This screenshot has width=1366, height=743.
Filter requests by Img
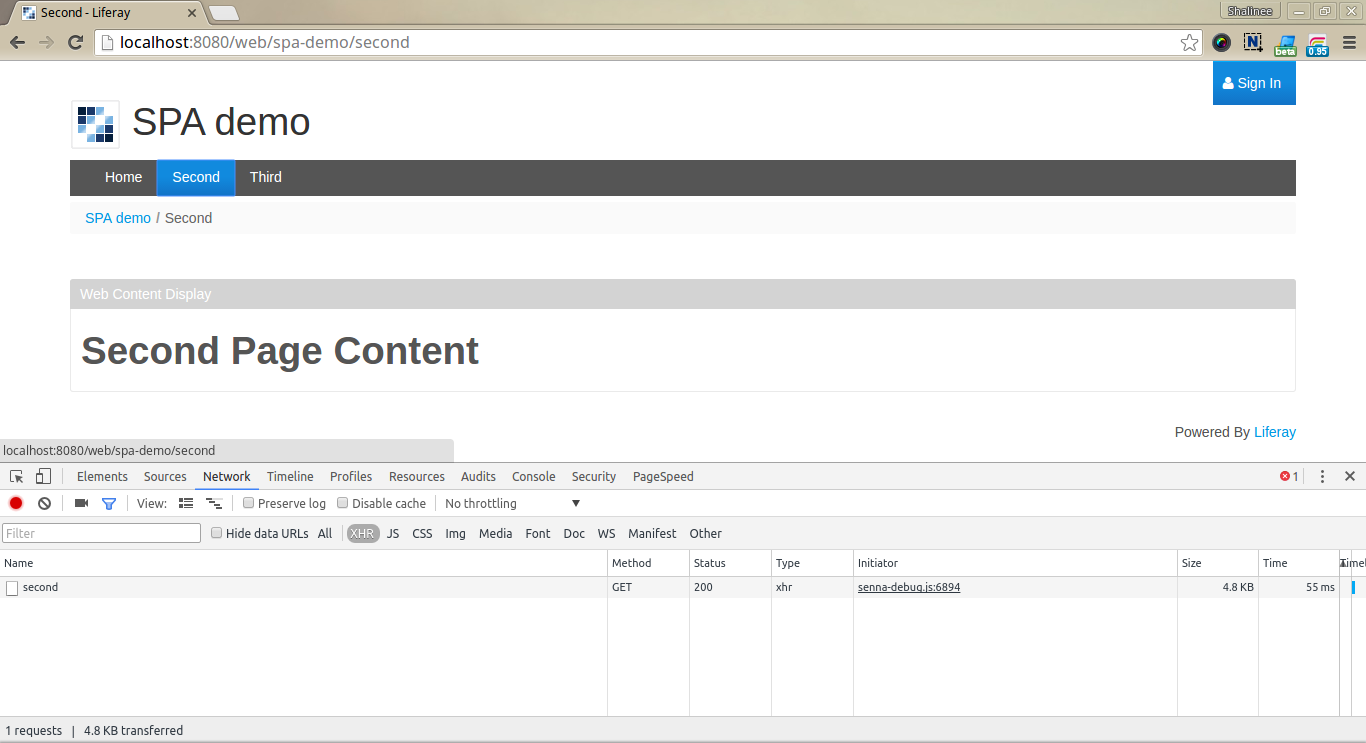[456, 533]
